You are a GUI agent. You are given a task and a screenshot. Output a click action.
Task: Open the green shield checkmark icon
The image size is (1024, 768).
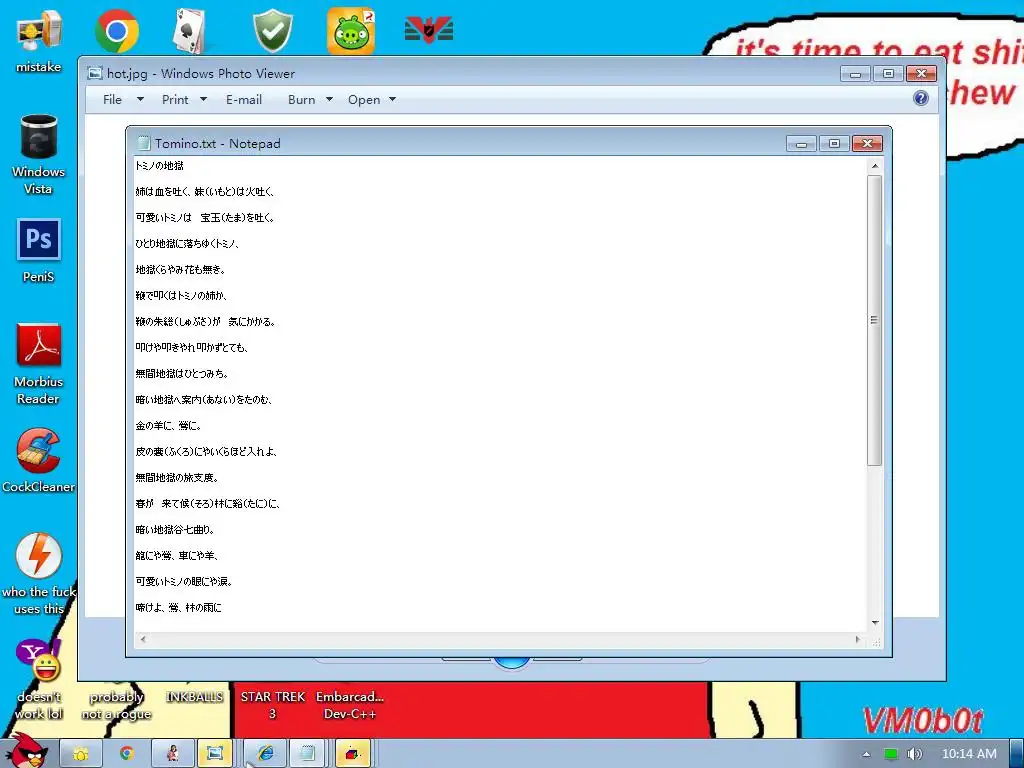pyautogui.click(x=272, y=31)
